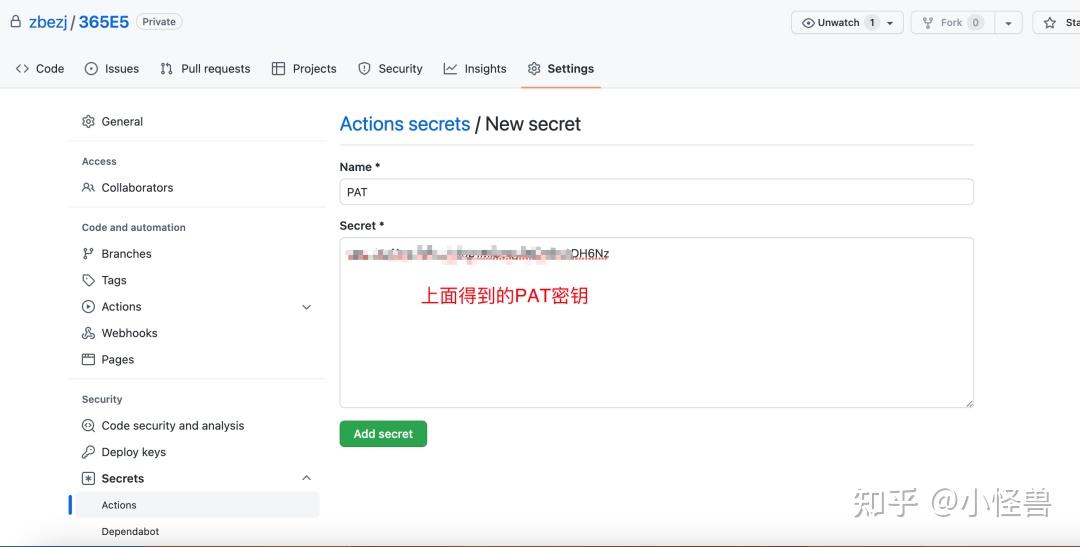Click the Tags label icon
Screen dimensions: 1080x547
pyautogui.click(x=88, y=280)
